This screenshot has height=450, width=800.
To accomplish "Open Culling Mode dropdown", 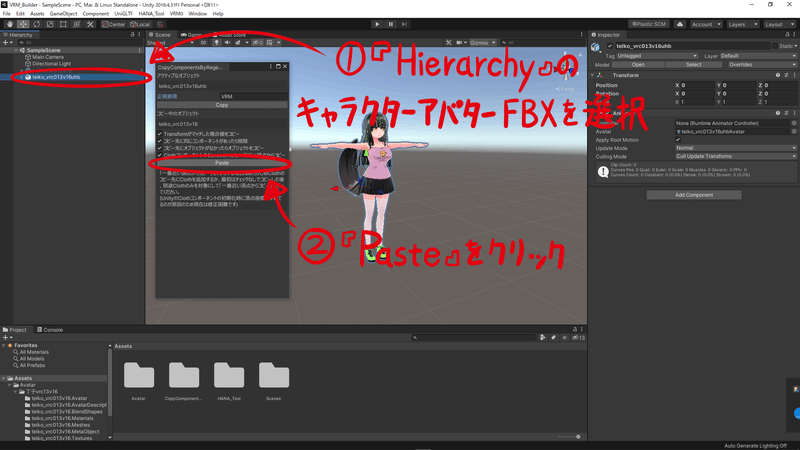I will [x=736, y=157].
